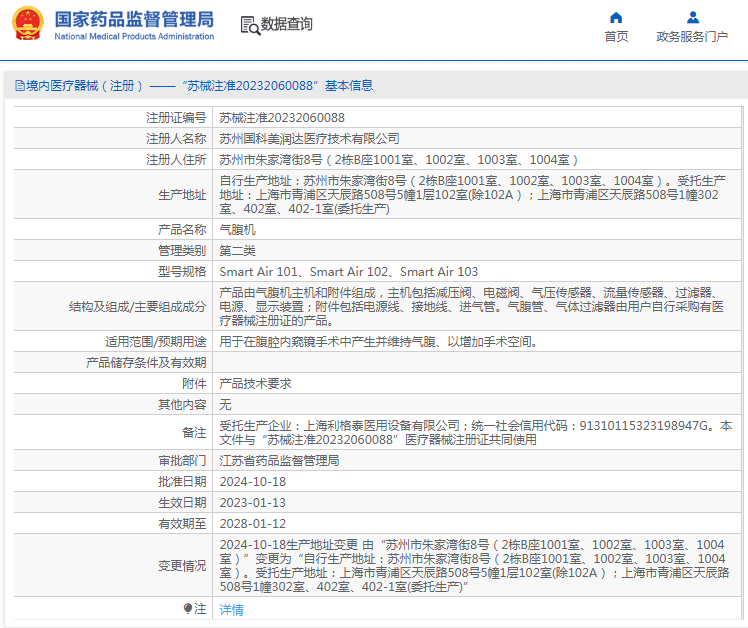
Task: Click the 变更情况 label
Action: coord(182,565)
